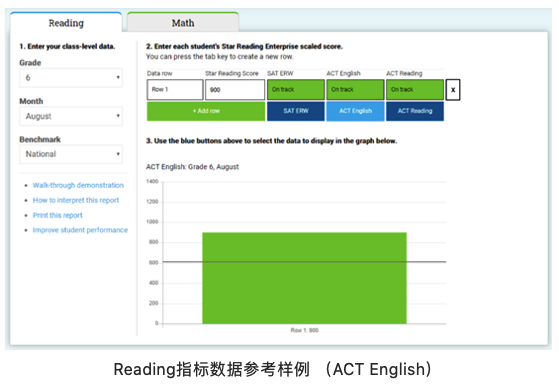559x388 pixels.
Task: Click the Row 1: 900 axis label
Action: tap(304, 330)
